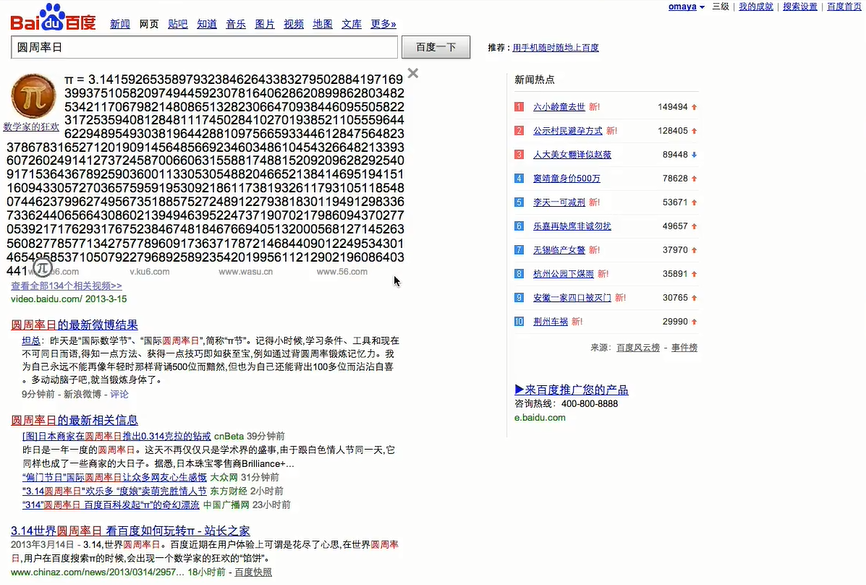Open the 日本商家在圆周率日推出0.314克拉的钻戒 article
This screenshot has height=585, width=866.
[x=117, y=436]
